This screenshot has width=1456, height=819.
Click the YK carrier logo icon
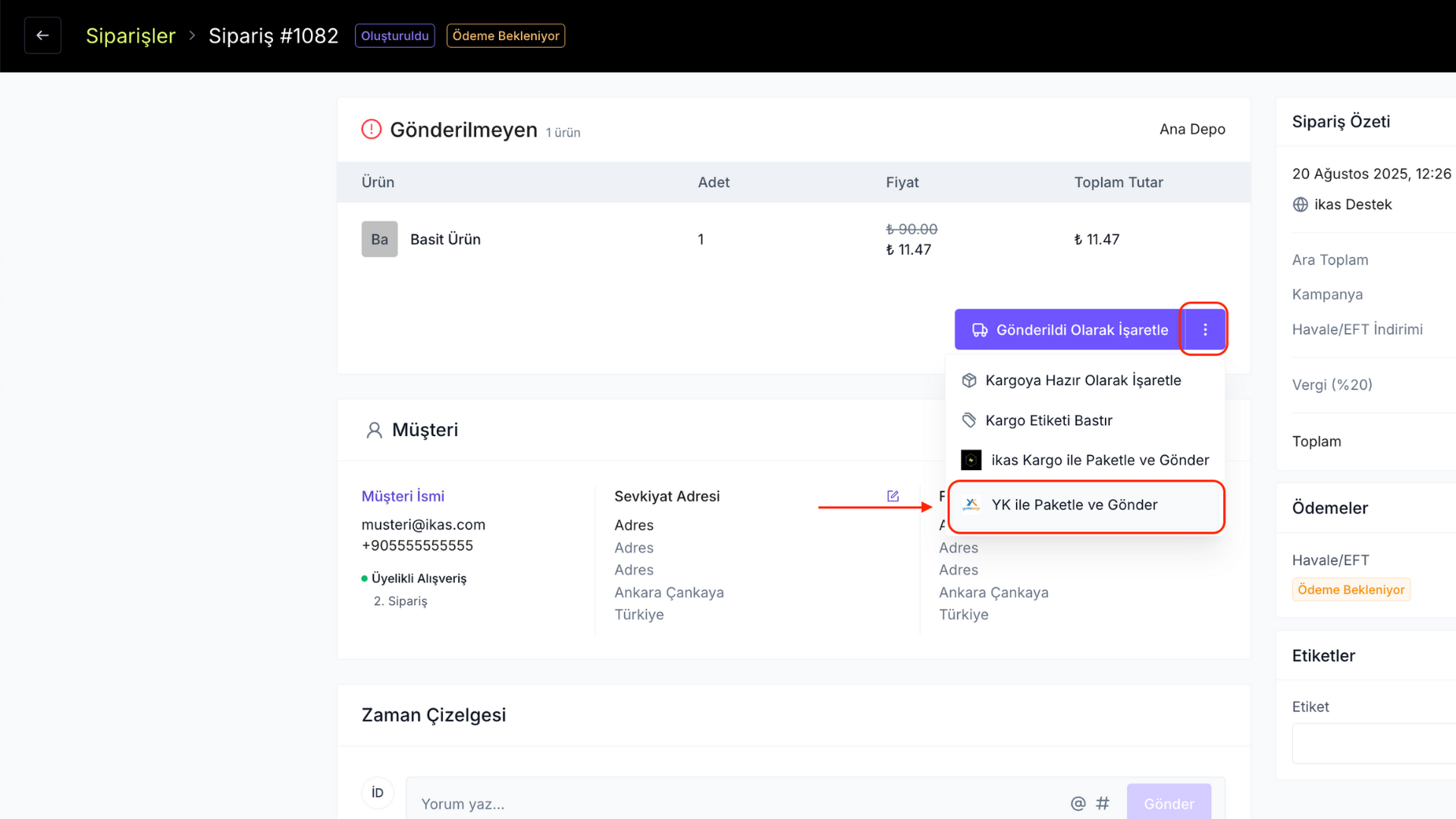pyautogui.click(x=971, y=505)
